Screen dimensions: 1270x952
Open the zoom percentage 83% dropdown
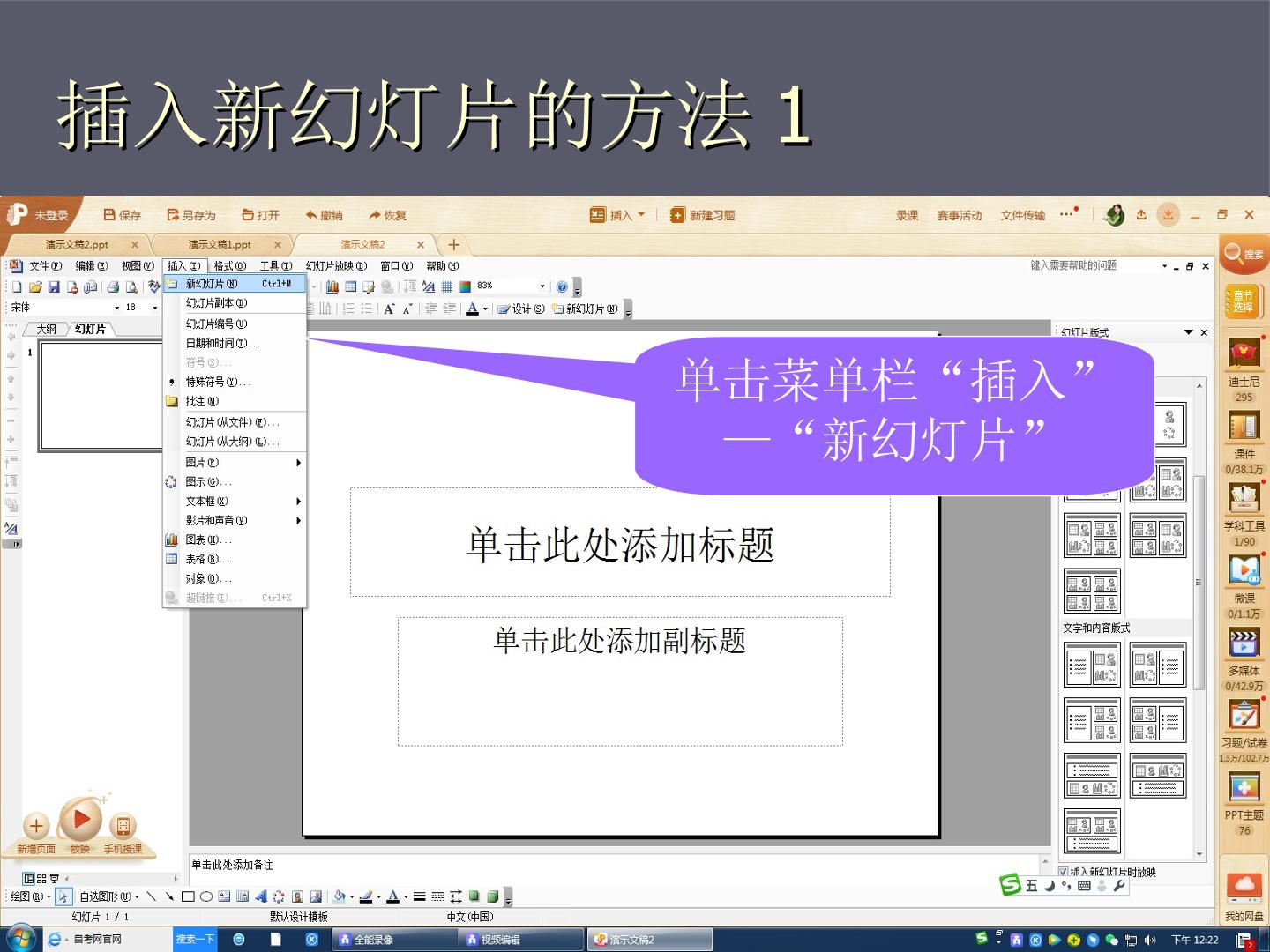click(x=542, y=286)
